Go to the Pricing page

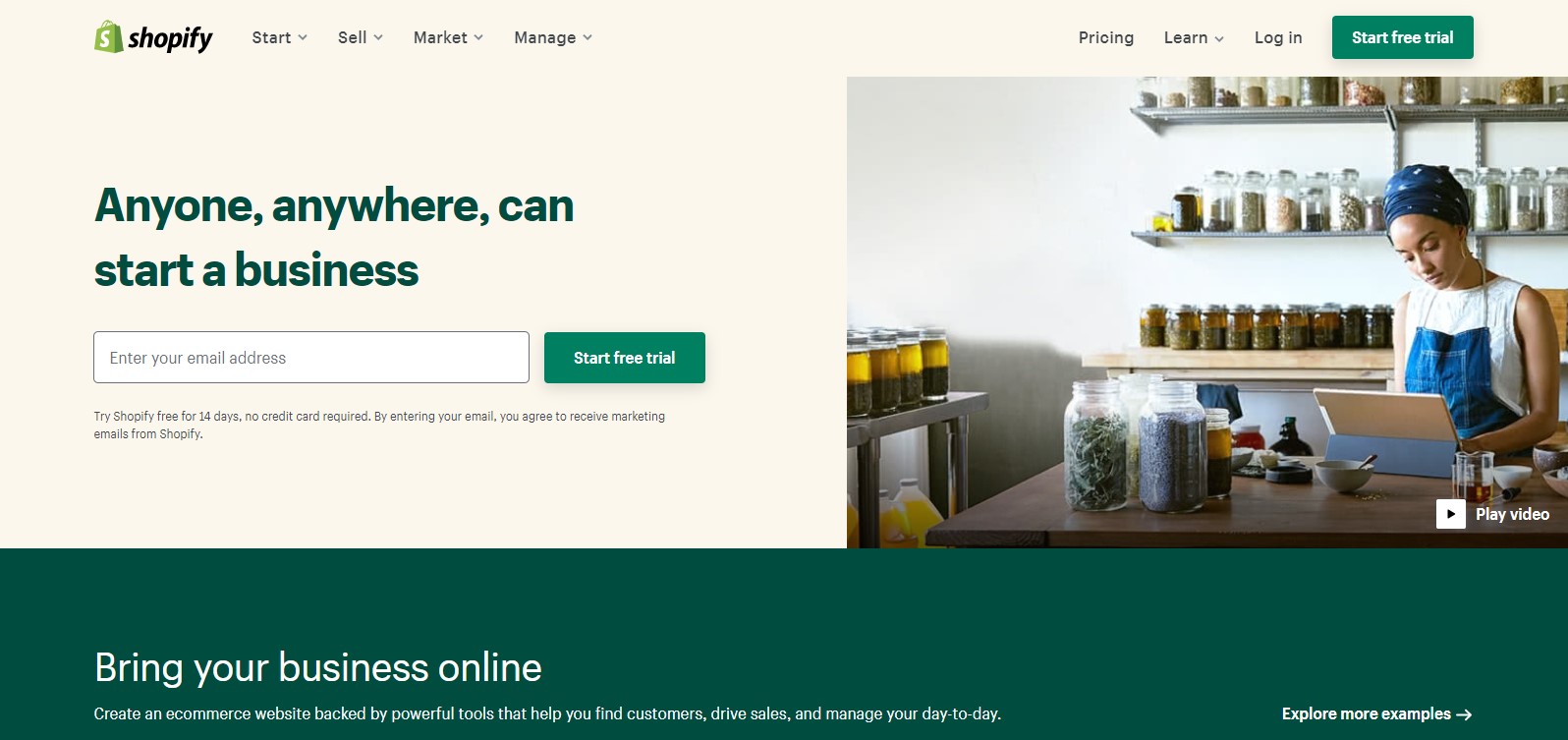(x=1106, y=37)
